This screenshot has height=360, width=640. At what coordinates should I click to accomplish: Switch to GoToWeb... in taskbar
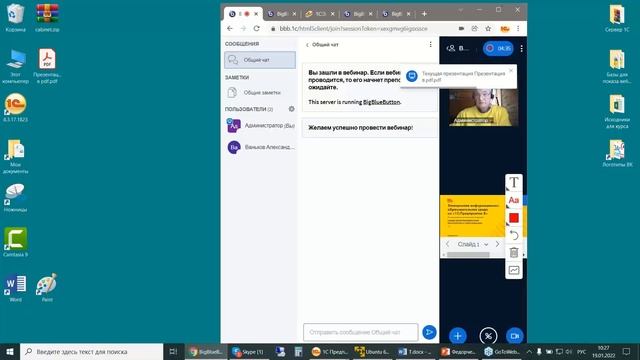tap(502, 351)
